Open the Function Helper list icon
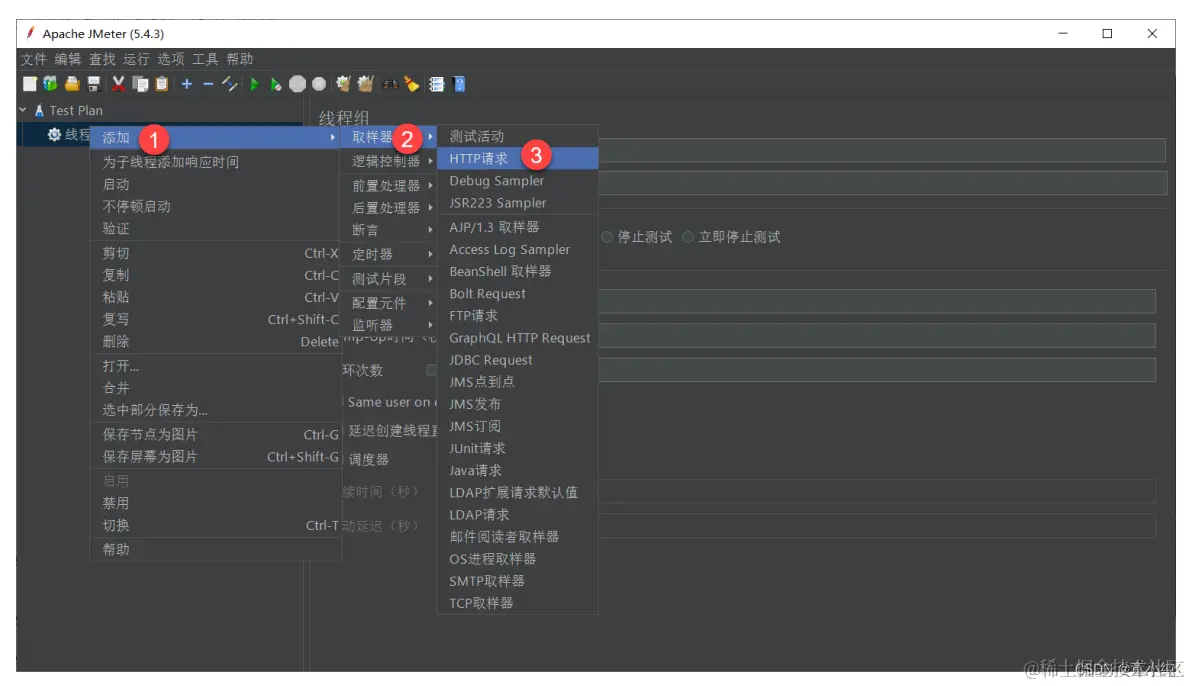The image size is (1191, 686). [437, 84]
